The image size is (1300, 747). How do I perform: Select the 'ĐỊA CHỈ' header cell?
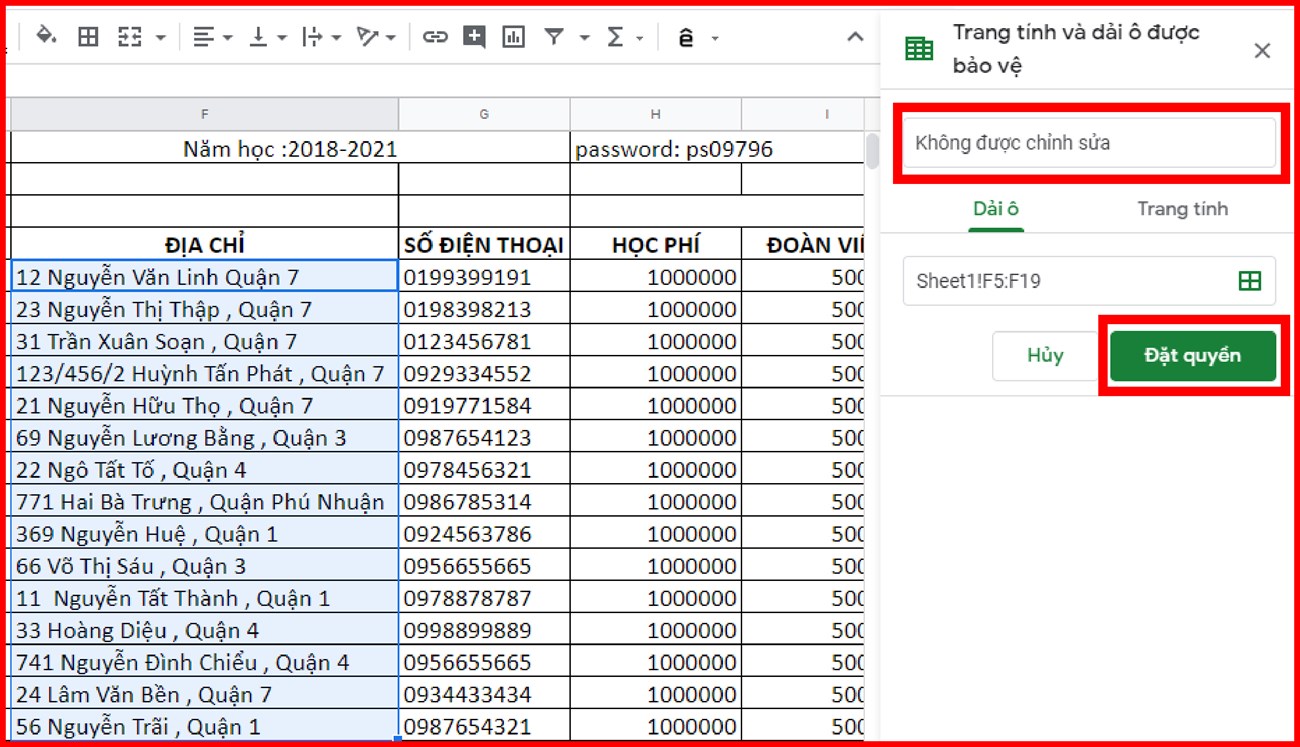coord(204,244)
